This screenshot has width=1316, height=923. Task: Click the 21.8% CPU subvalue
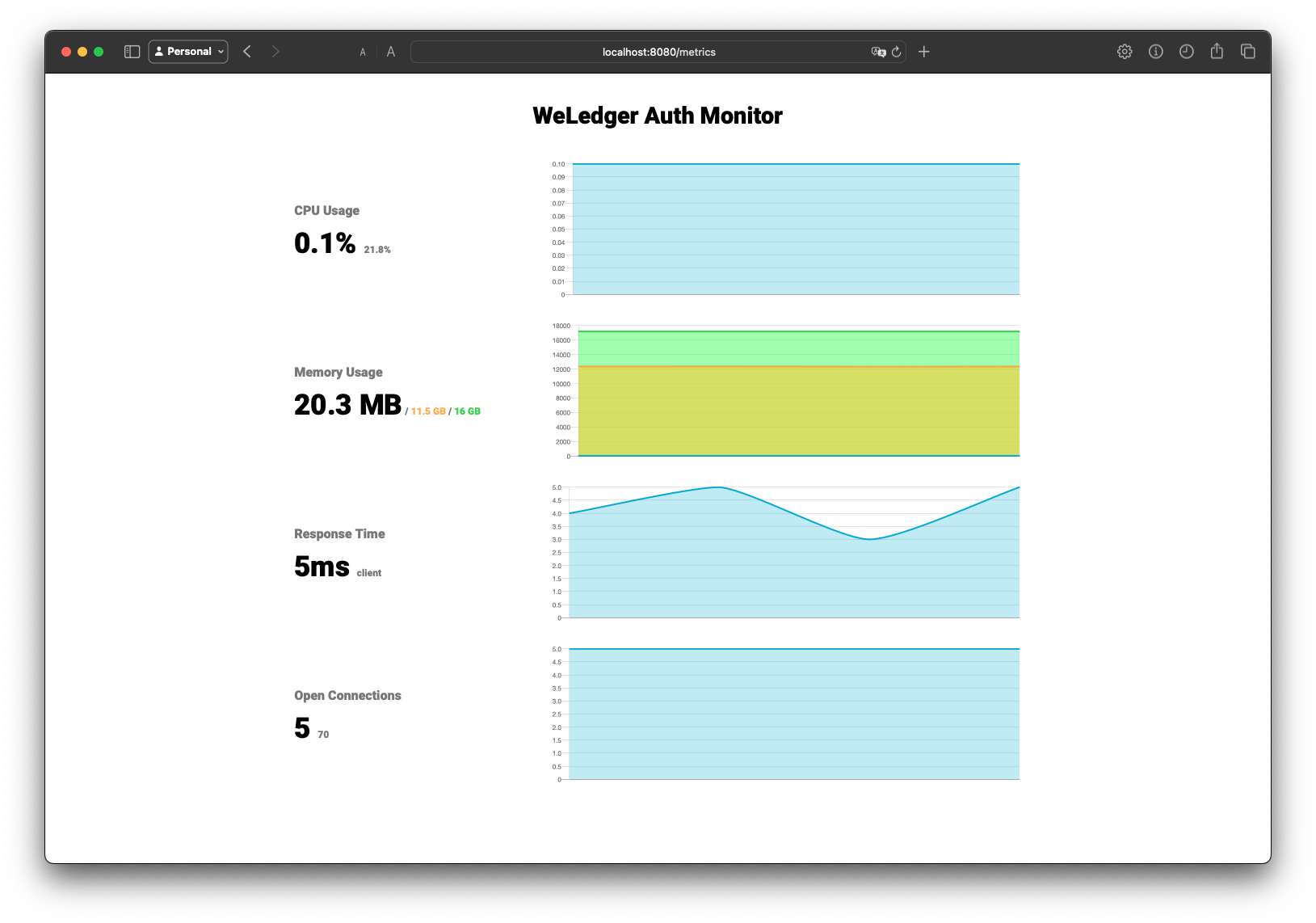[377, 250]
